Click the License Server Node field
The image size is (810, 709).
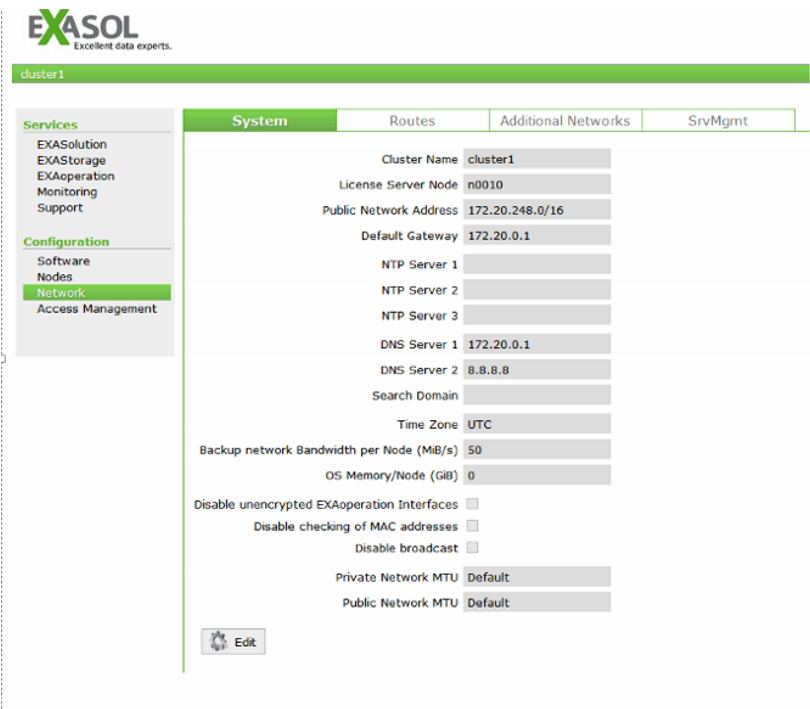537,184
